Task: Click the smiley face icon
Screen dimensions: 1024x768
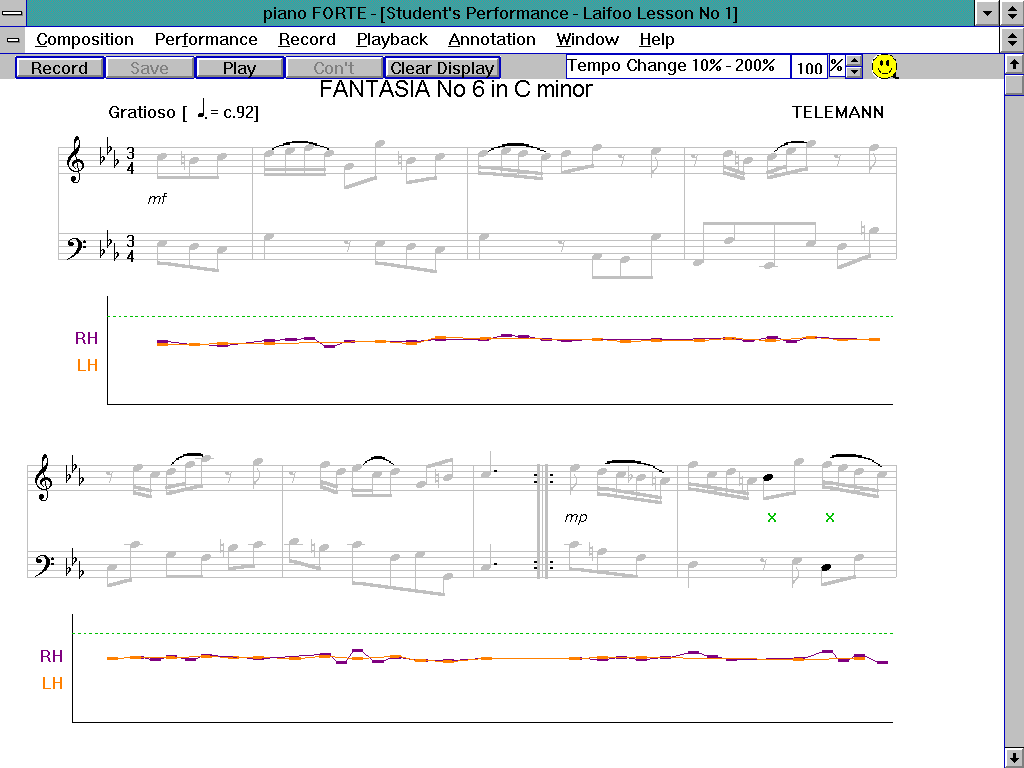Action: (x=885, y=67)
